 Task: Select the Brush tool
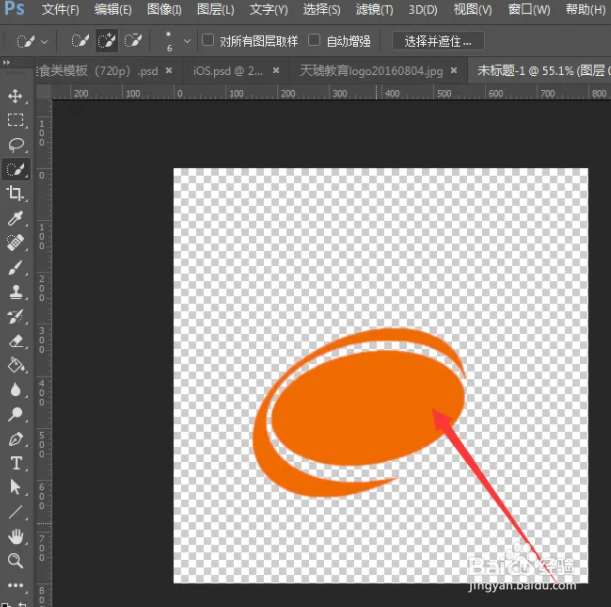point(15,267)
